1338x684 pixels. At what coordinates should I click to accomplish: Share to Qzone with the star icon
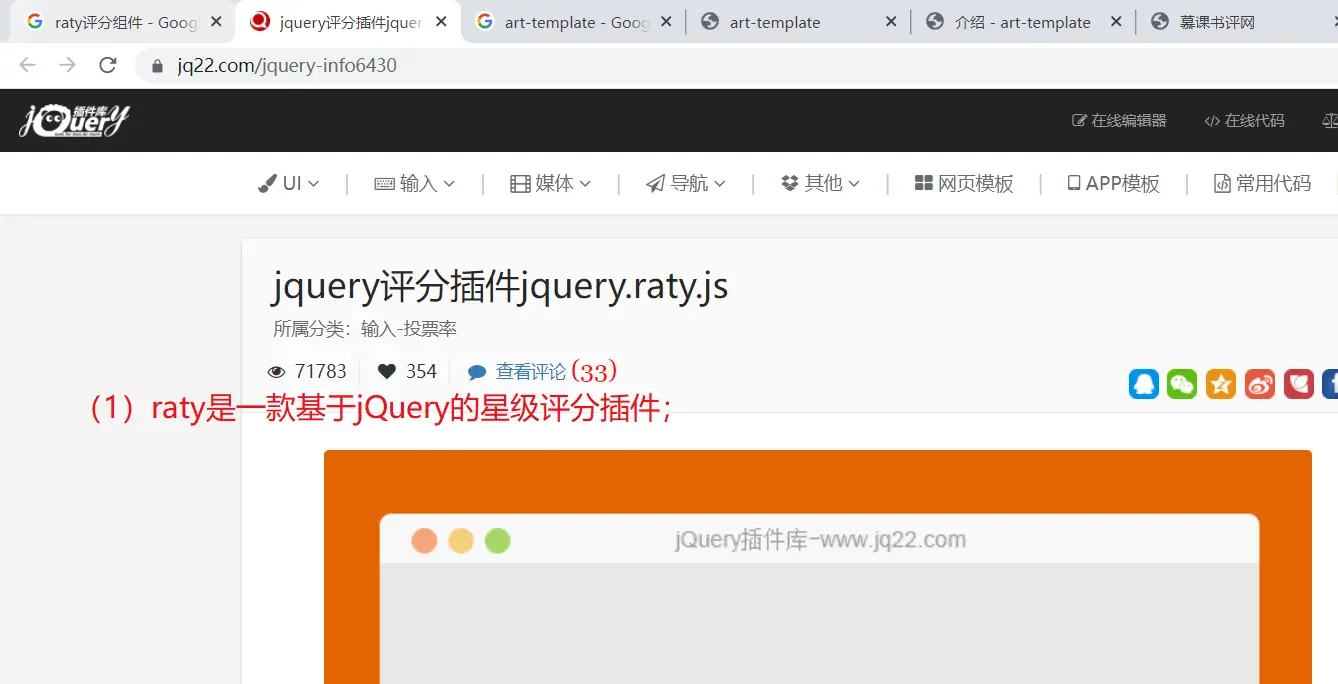point(1221,384)
